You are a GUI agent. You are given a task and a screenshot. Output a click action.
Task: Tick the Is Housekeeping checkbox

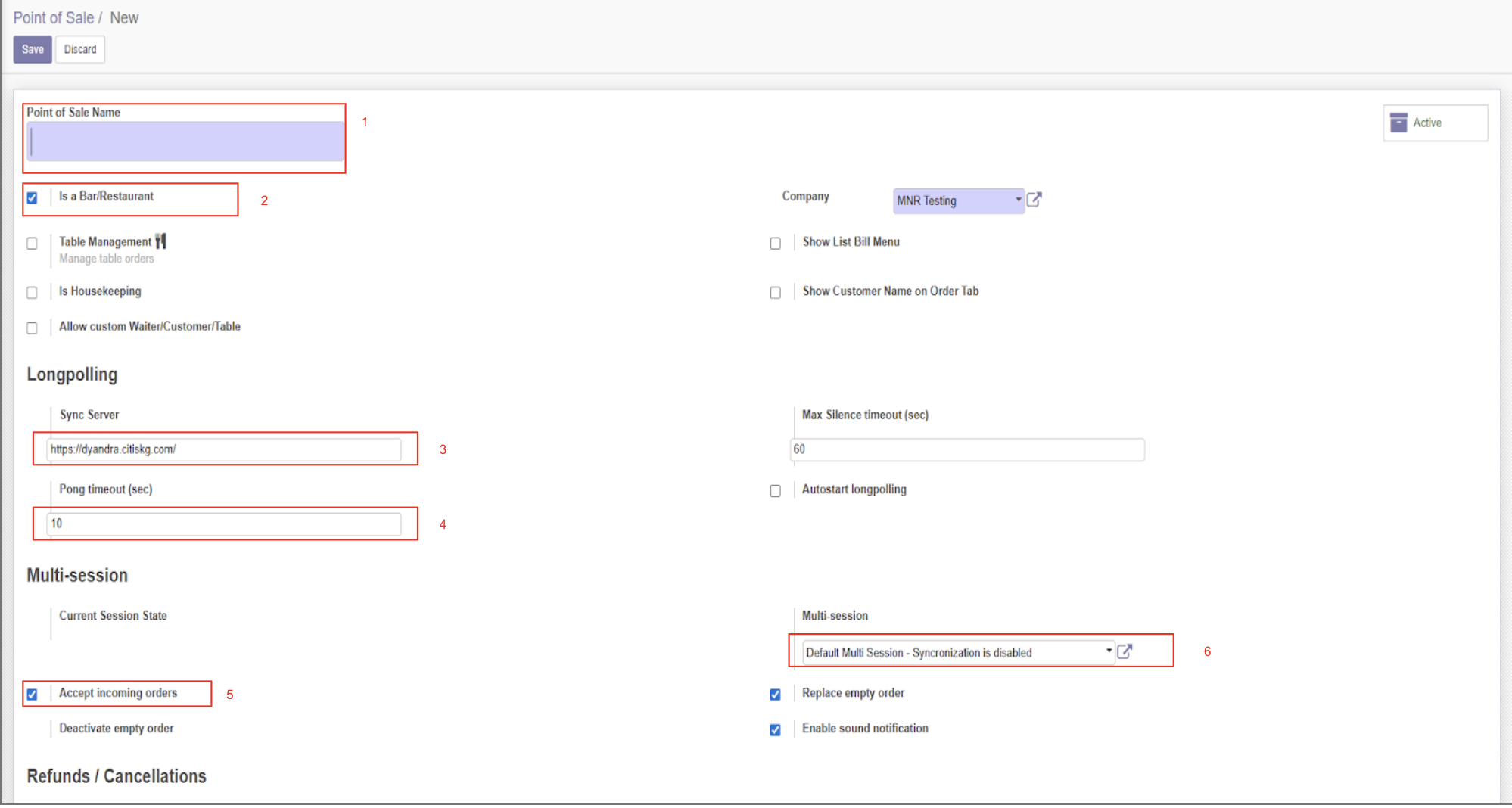coord(32,293)
